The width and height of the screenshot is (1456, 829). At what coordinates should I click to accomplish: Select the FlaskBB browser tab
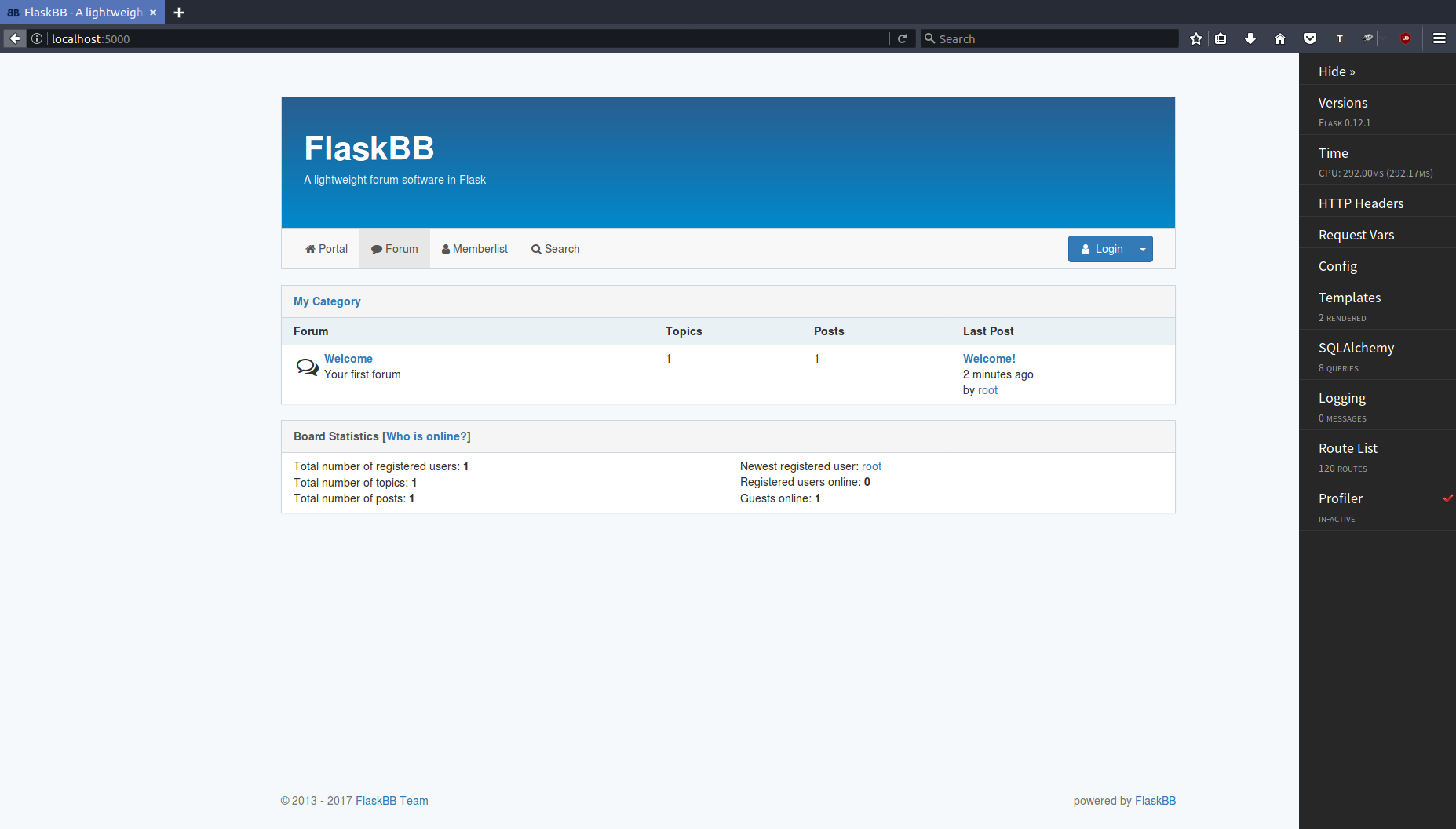pos(82,13)
